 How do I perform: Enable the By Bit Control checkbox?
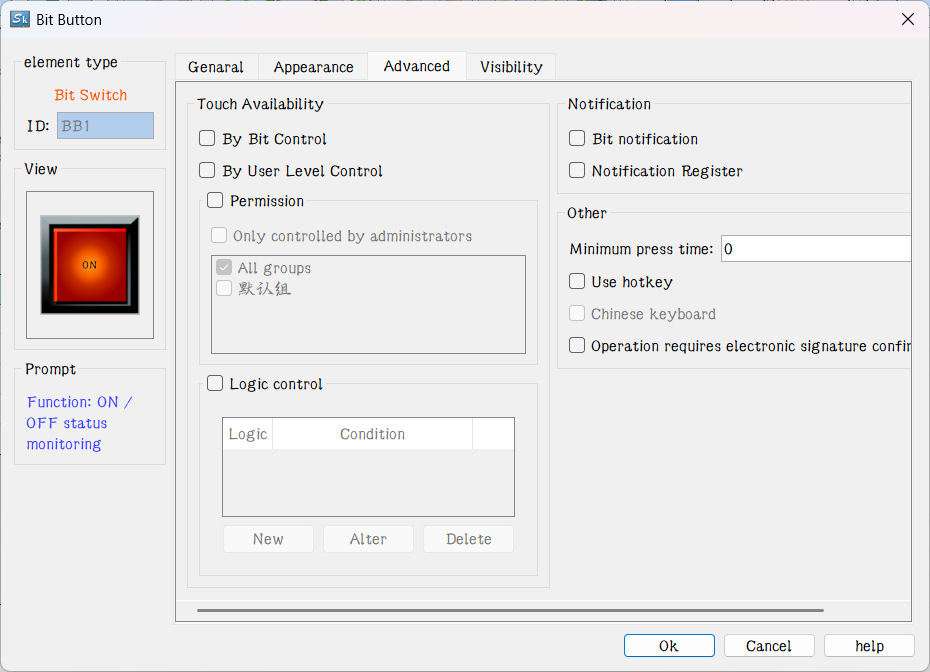[x=208, y=139]
